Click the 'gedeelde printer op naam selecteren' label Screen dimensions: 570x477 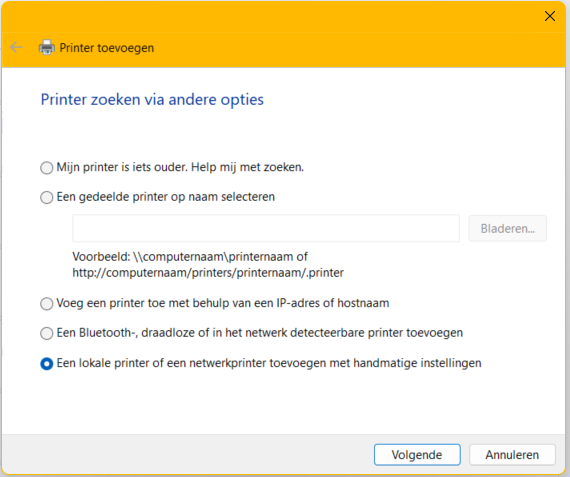[x=177, y=197]
